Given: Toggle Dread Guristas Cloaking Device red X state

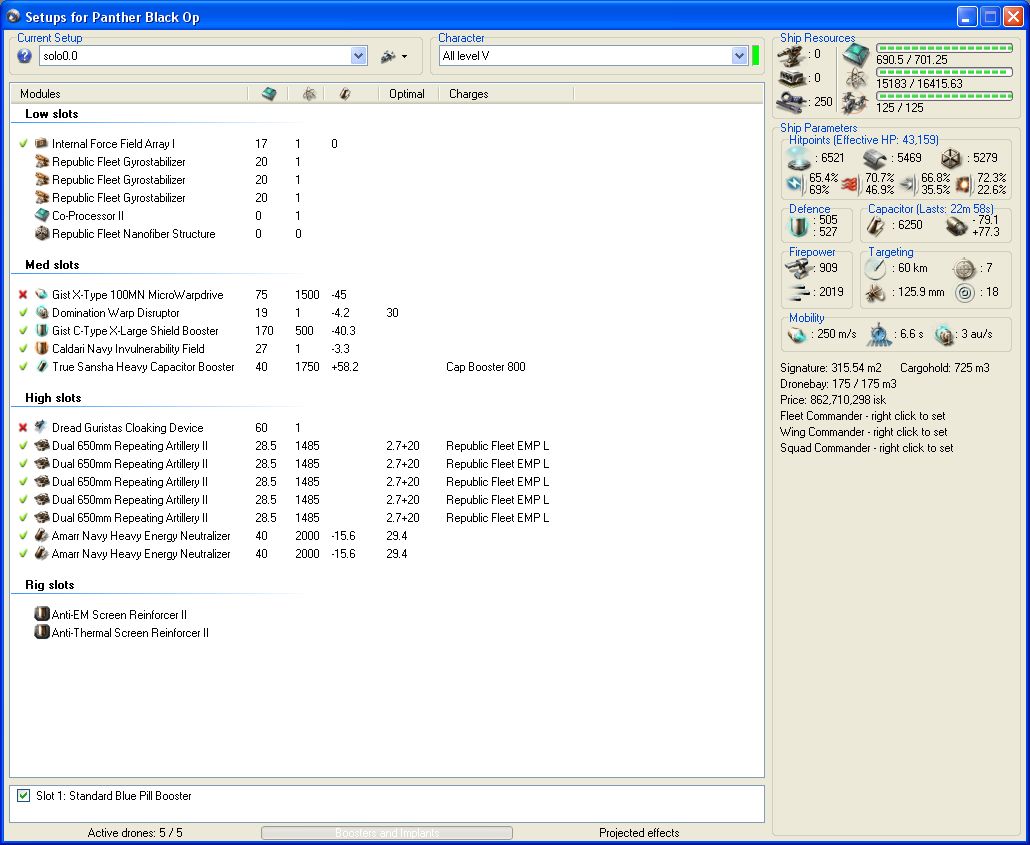Looking at the screenshot, I should [x=24, y=428].
